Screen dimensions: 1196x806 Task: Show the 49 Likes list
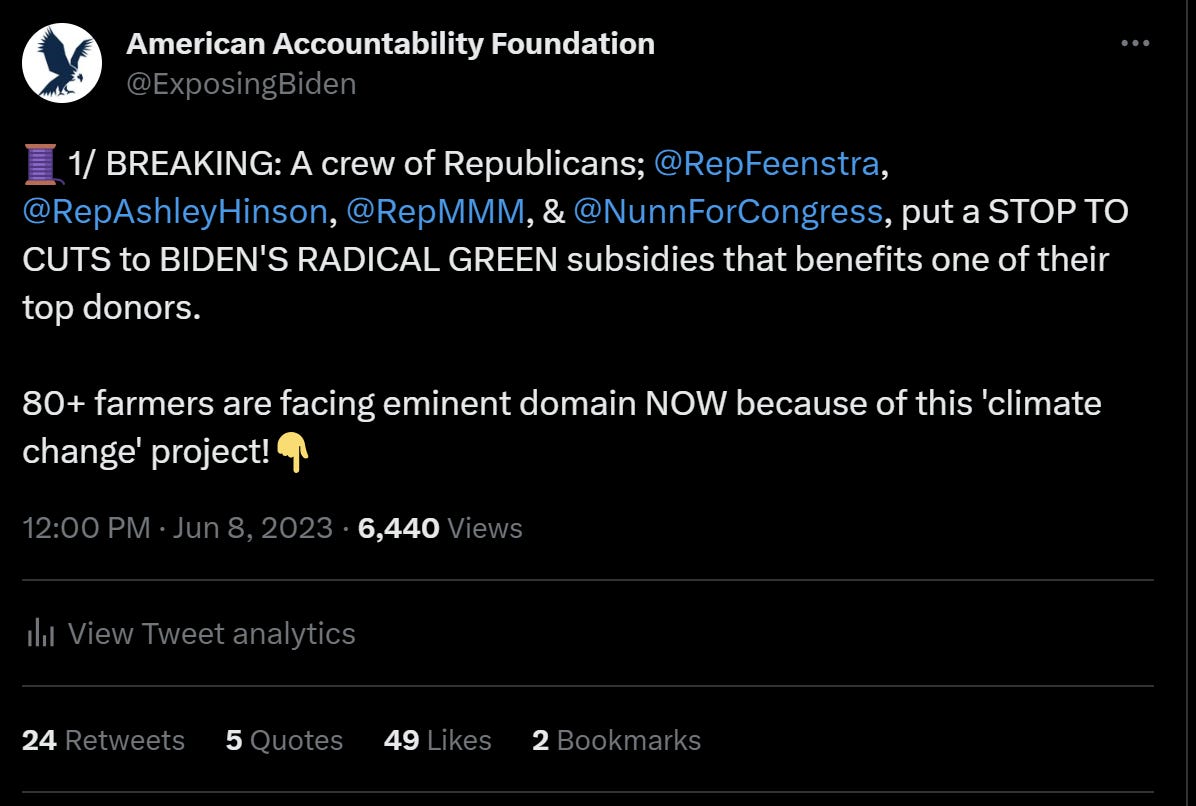(x=437, y=740)
